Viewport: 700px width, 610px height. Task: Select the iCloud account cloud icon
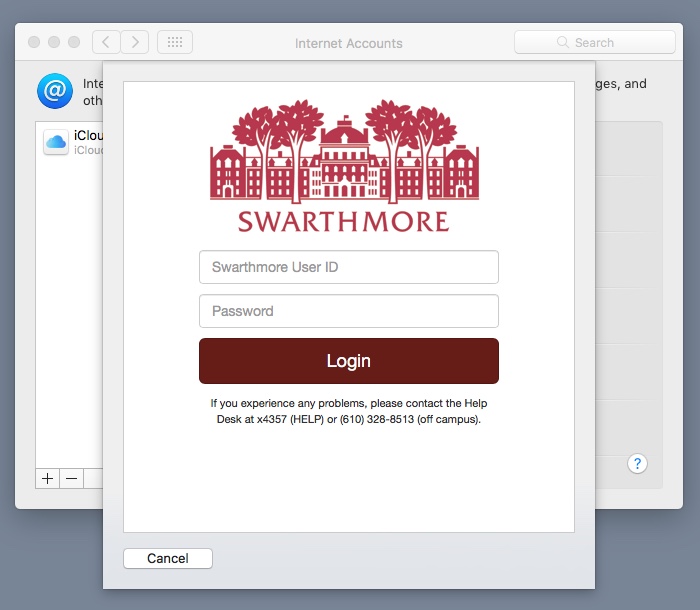point(56,142)
